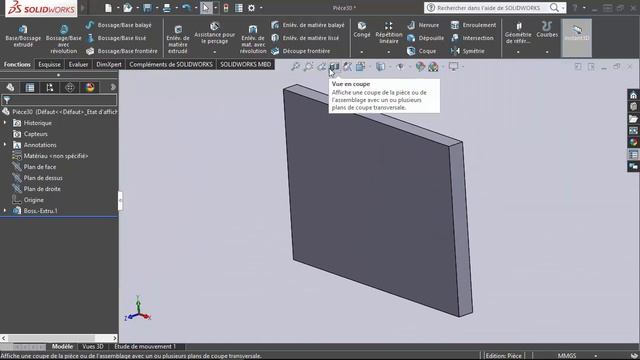Open SOLIDWORKS MBD tab

coord(245,64)
